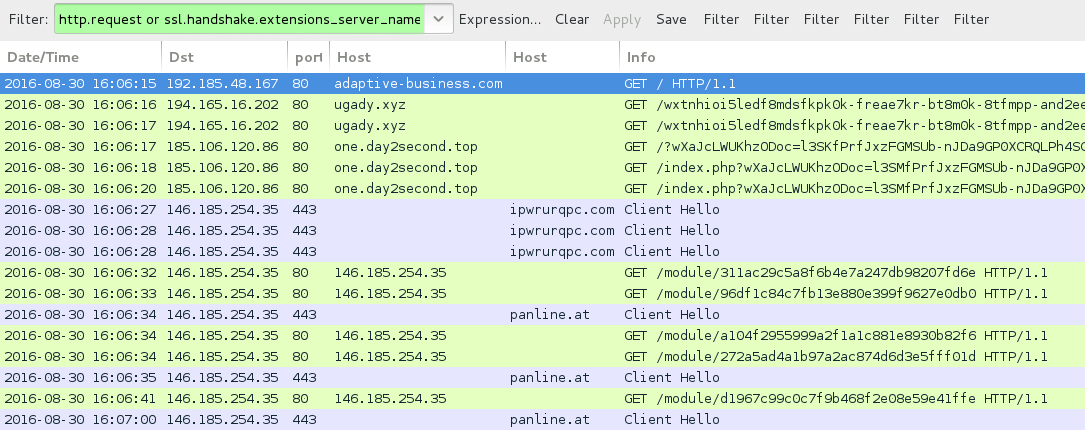Select the one.day2second.top packet at 16:06:20
This screenshot has height=430, width=1085.
[405, 188]
